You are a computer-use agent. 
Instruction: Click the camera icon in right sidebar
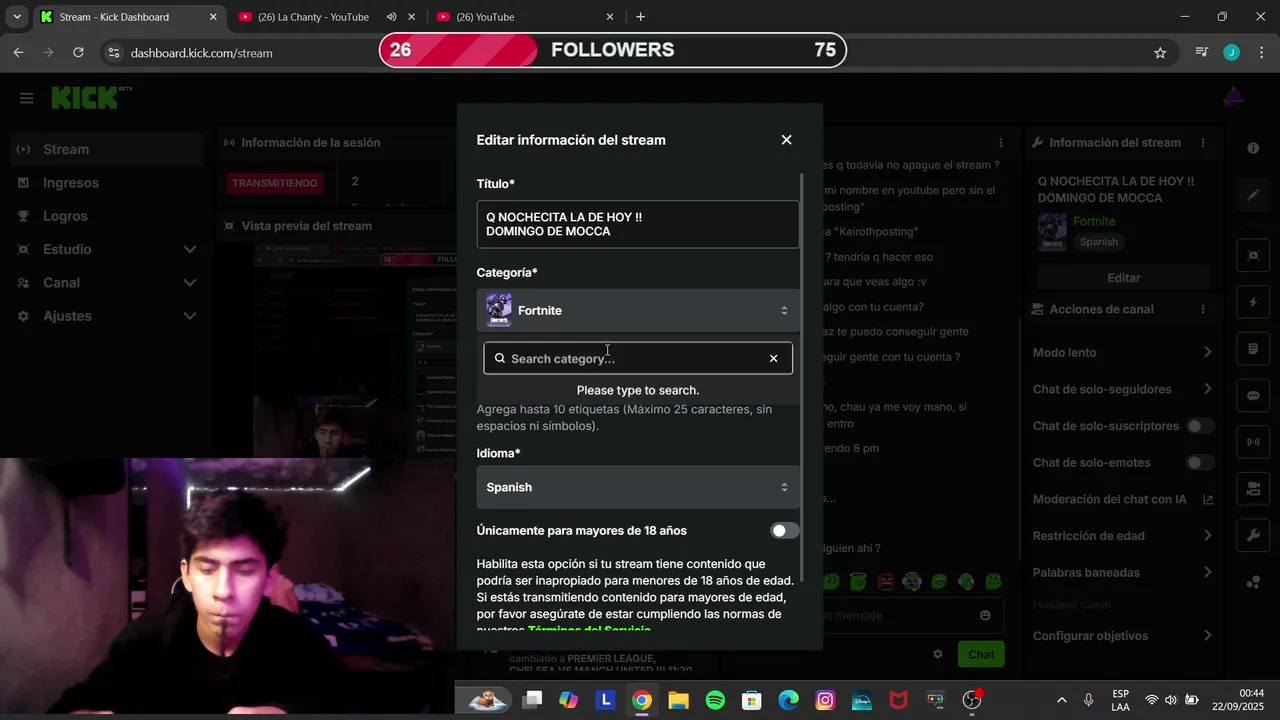[x=1253, y=489]
